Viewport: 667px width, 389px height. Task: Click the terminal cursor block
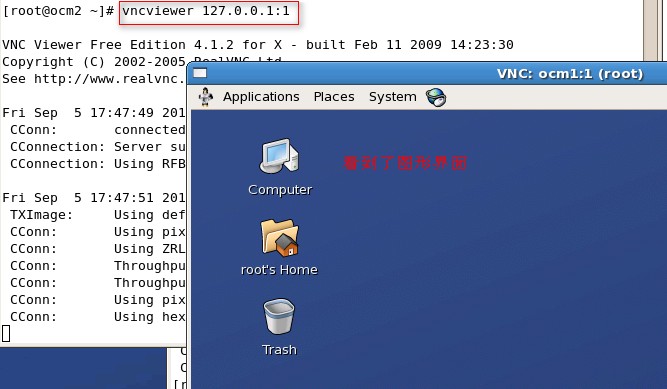tap(6, 334)
